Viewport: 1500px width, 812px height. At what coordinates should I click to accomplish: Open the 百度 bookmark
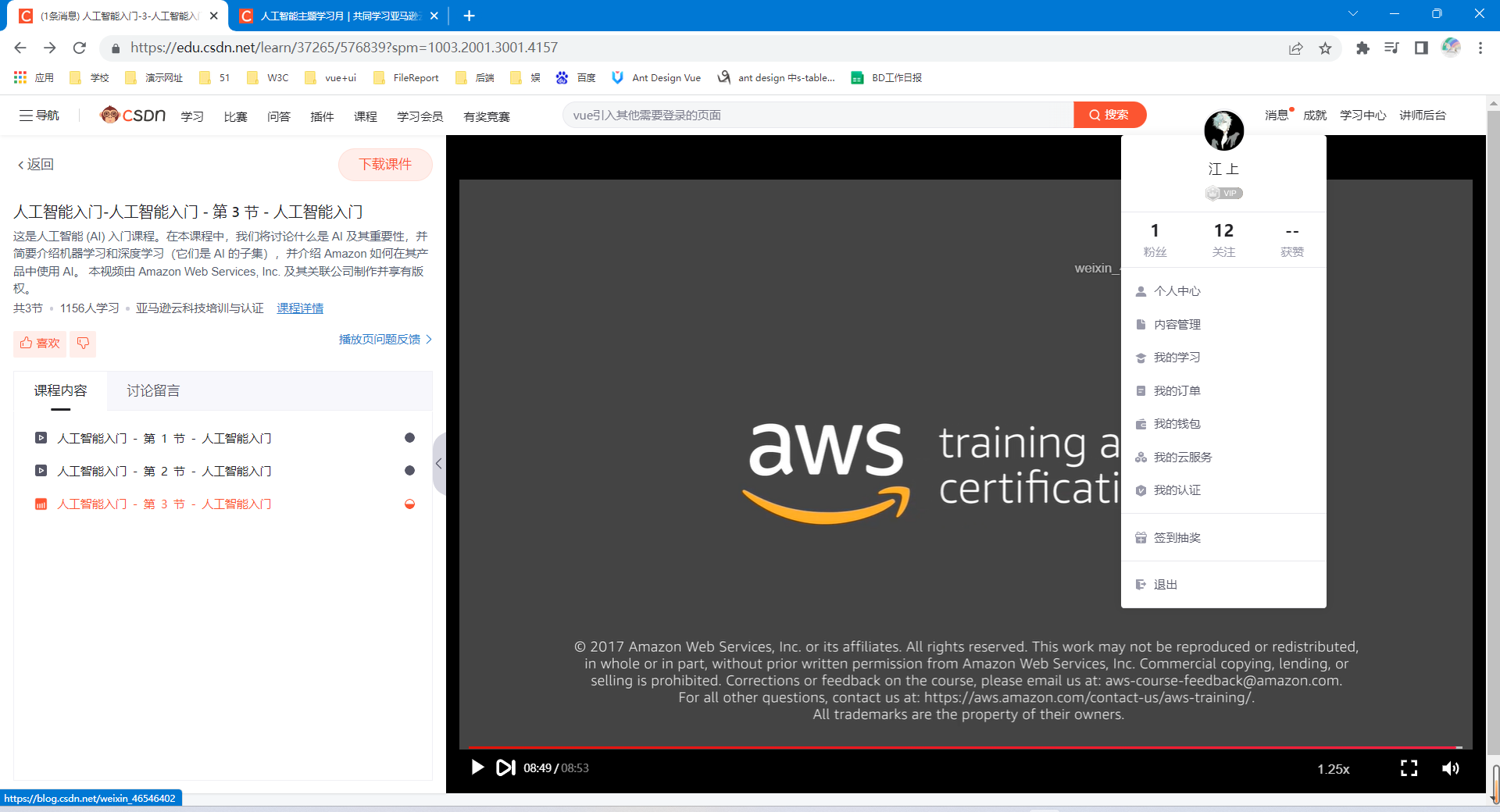(576, 77)
